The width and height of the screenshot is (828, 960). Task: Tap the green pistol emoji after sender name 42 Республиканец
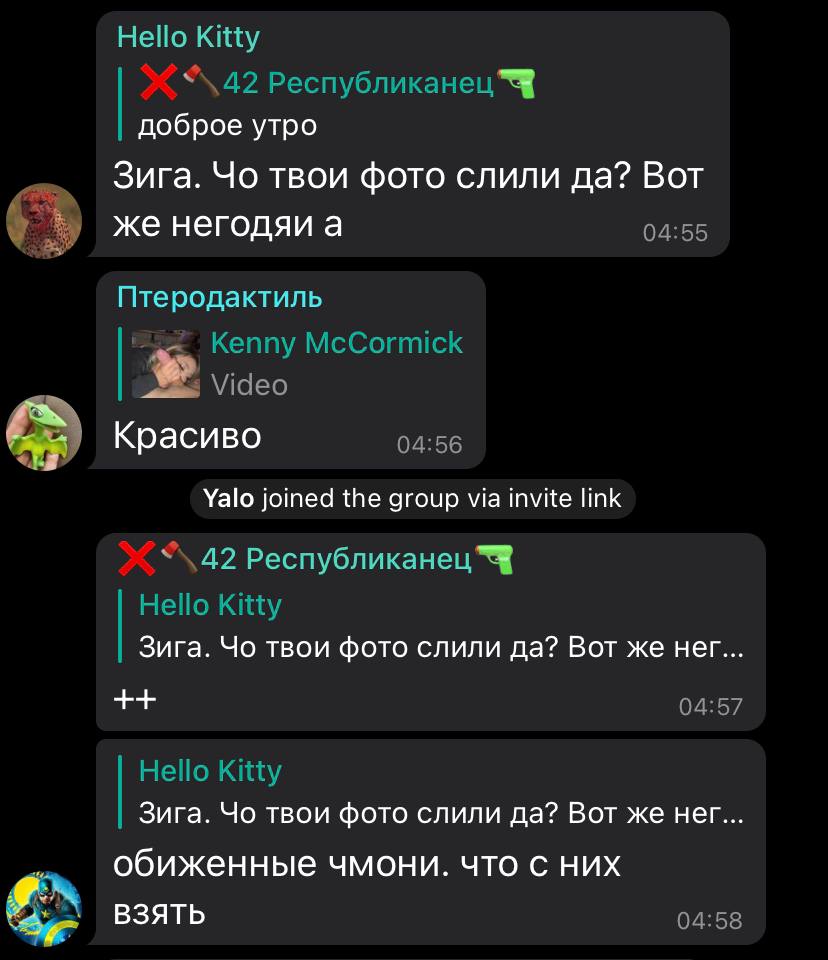[494, 559]
